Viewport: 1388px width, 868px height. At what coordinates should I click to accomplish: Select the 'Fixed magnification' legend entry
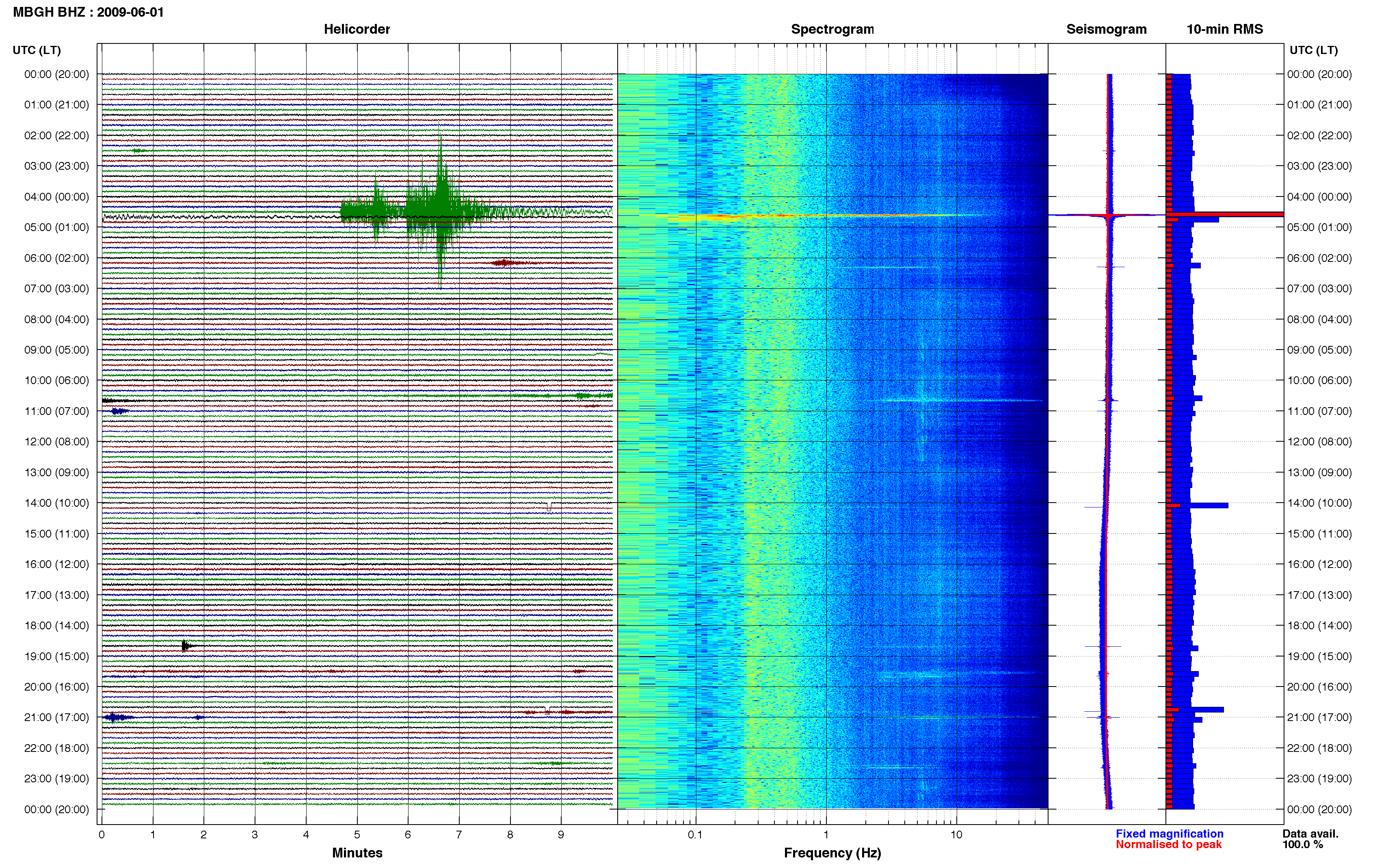[x=1169, y=833]
